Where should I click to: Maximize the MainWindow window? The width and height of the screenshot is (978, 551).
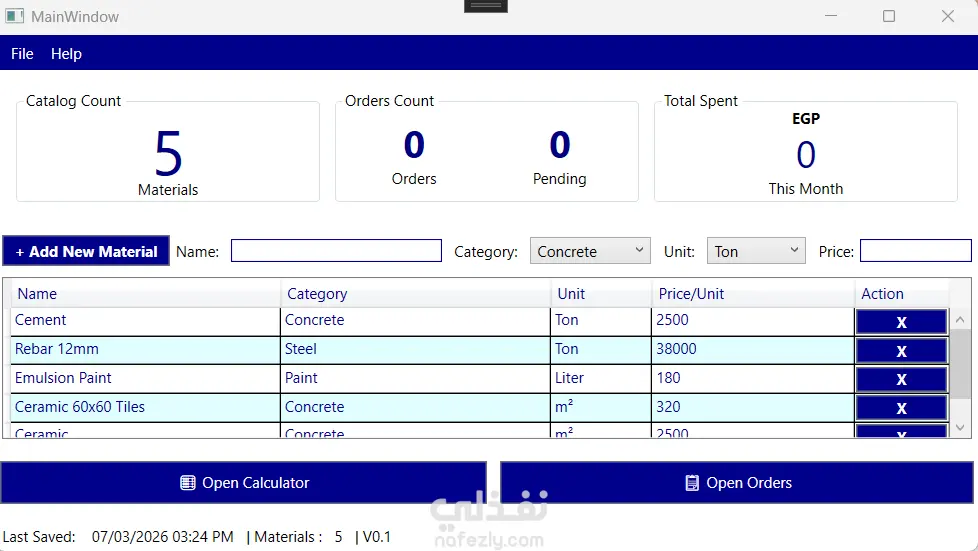click(x=889, y=16)
